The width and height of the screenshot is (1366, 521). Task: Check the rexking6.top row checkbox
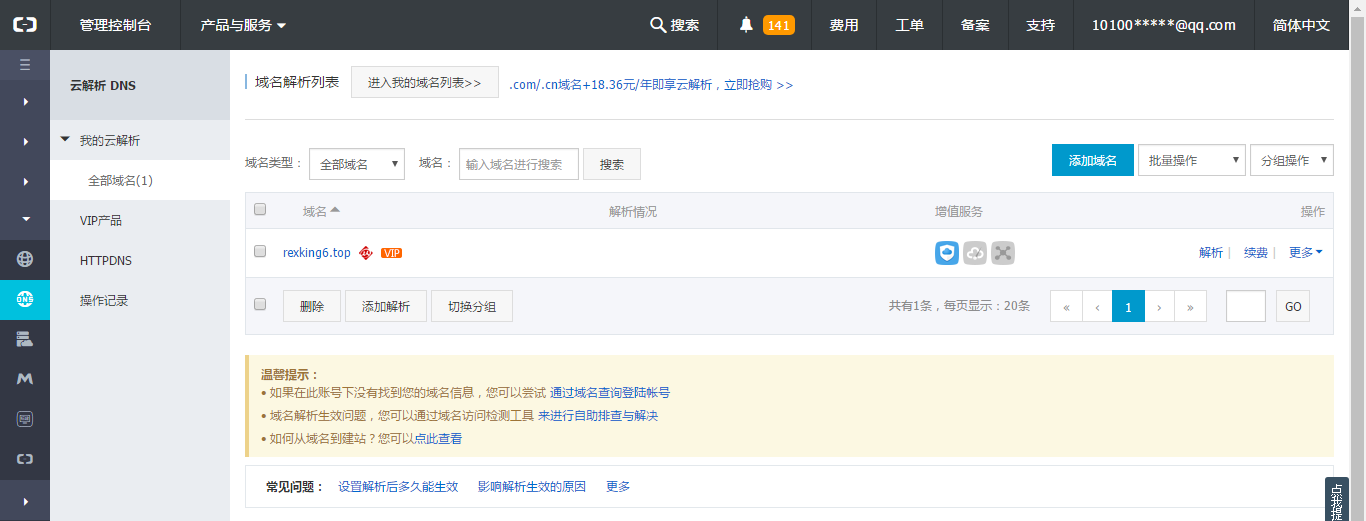(260, 251)
